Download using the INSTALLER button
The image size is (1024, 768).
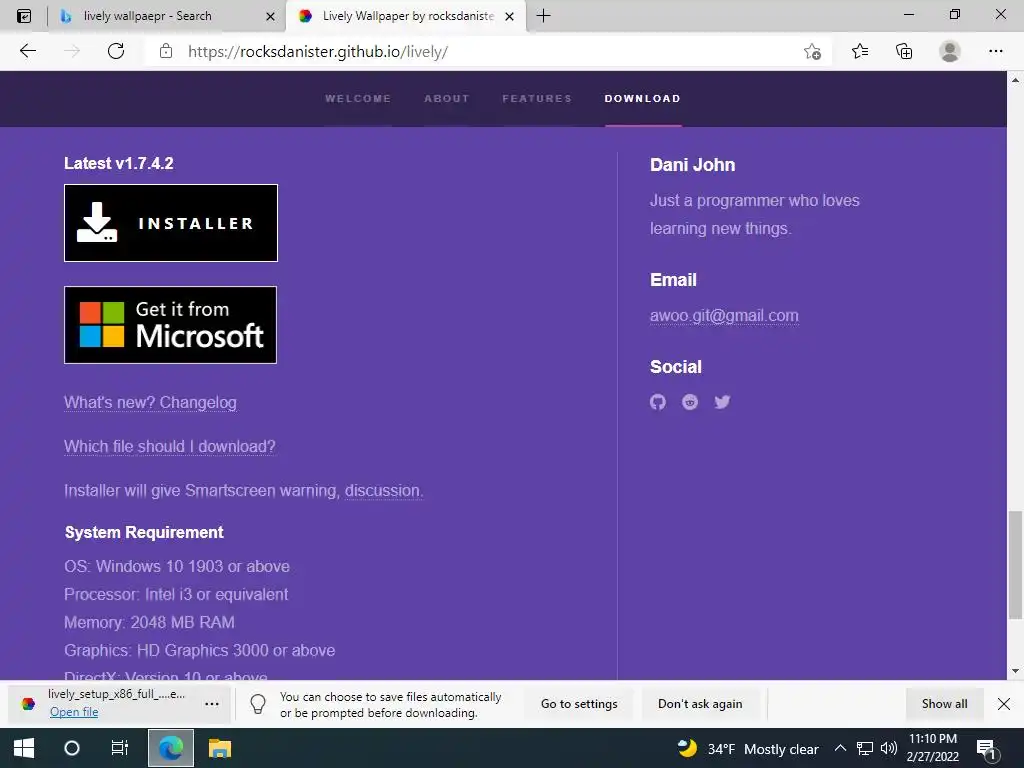tap(171, 223)
